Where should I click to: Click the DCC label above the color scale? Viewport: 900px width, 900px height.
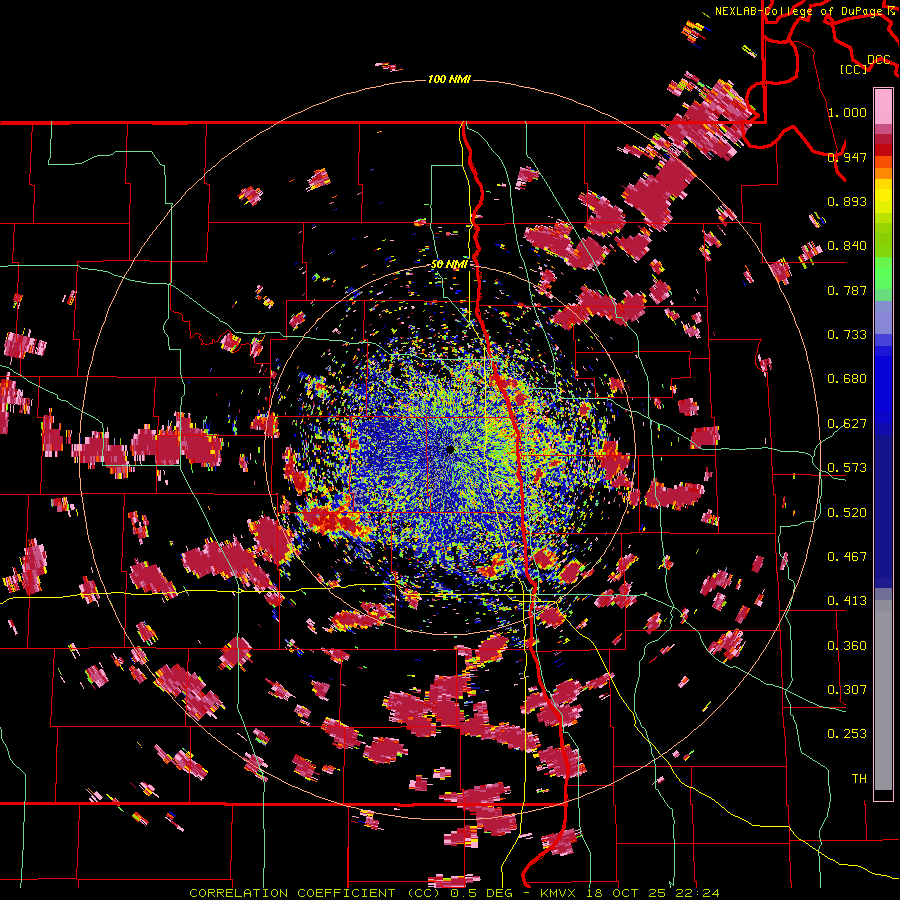pyautogui.click(x=878, y=60)
